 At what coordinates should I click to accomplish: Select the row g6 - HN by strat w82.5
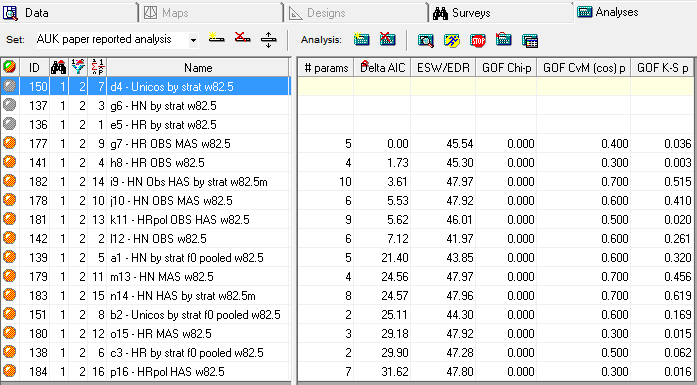145,105
